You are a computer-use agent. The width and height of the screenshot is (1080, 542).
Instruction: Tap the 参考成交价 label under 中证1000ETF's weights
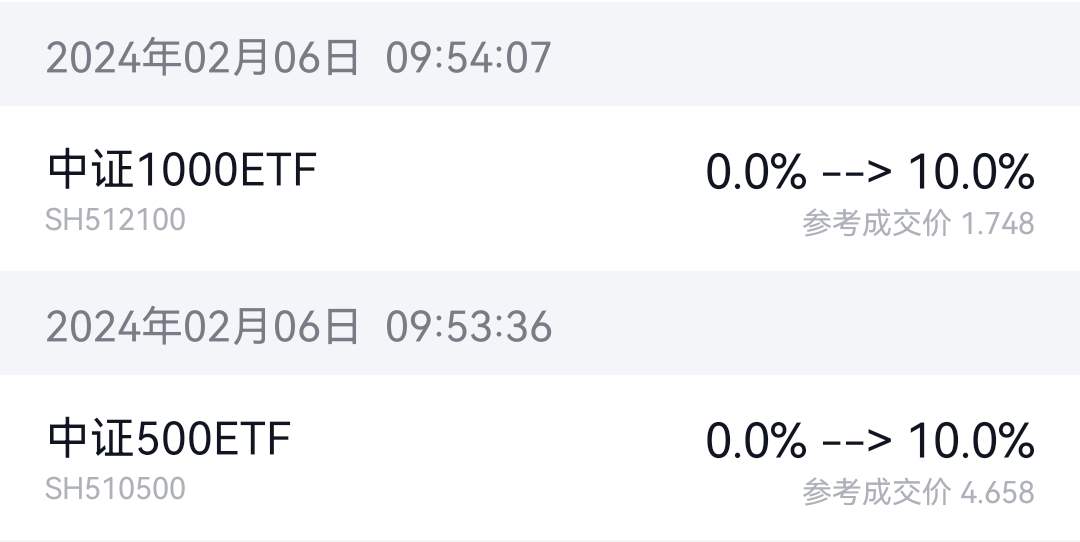(x=876, y=223)
